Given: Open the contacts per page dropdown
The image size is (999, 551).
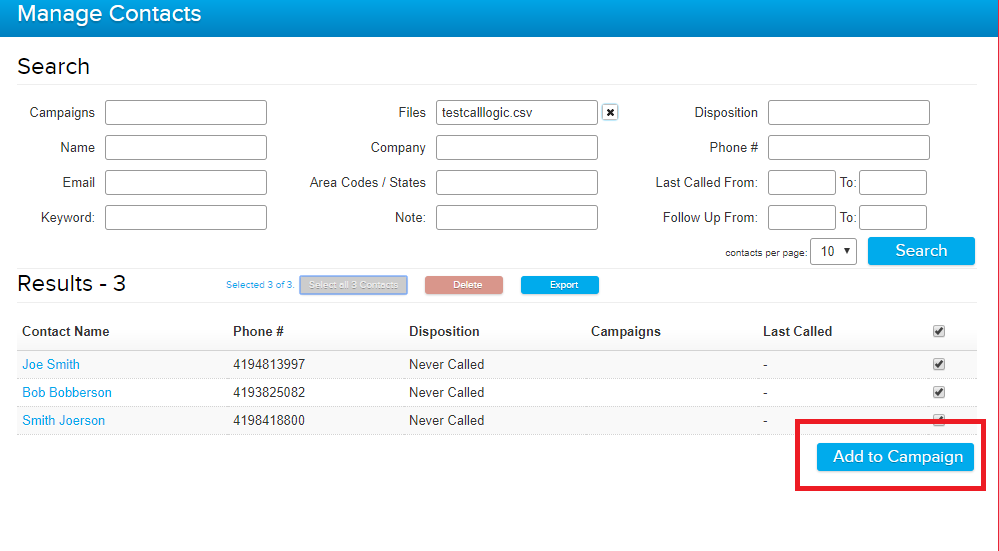Looking at the screenshot, I should point(833,251).
